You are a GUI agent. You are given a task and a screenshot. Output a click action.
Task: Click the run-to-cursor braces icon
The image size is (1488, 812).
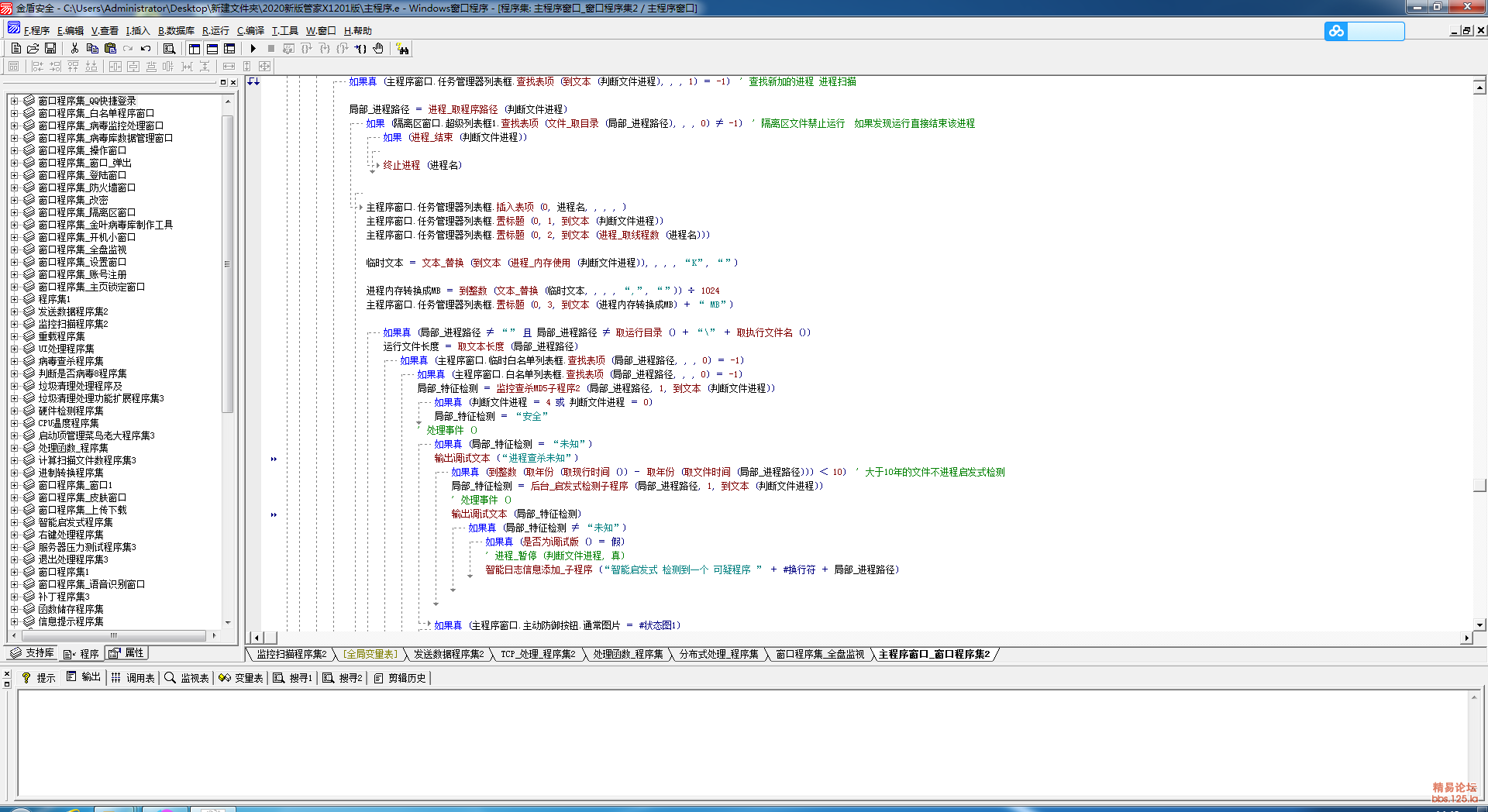pos(360,48)
